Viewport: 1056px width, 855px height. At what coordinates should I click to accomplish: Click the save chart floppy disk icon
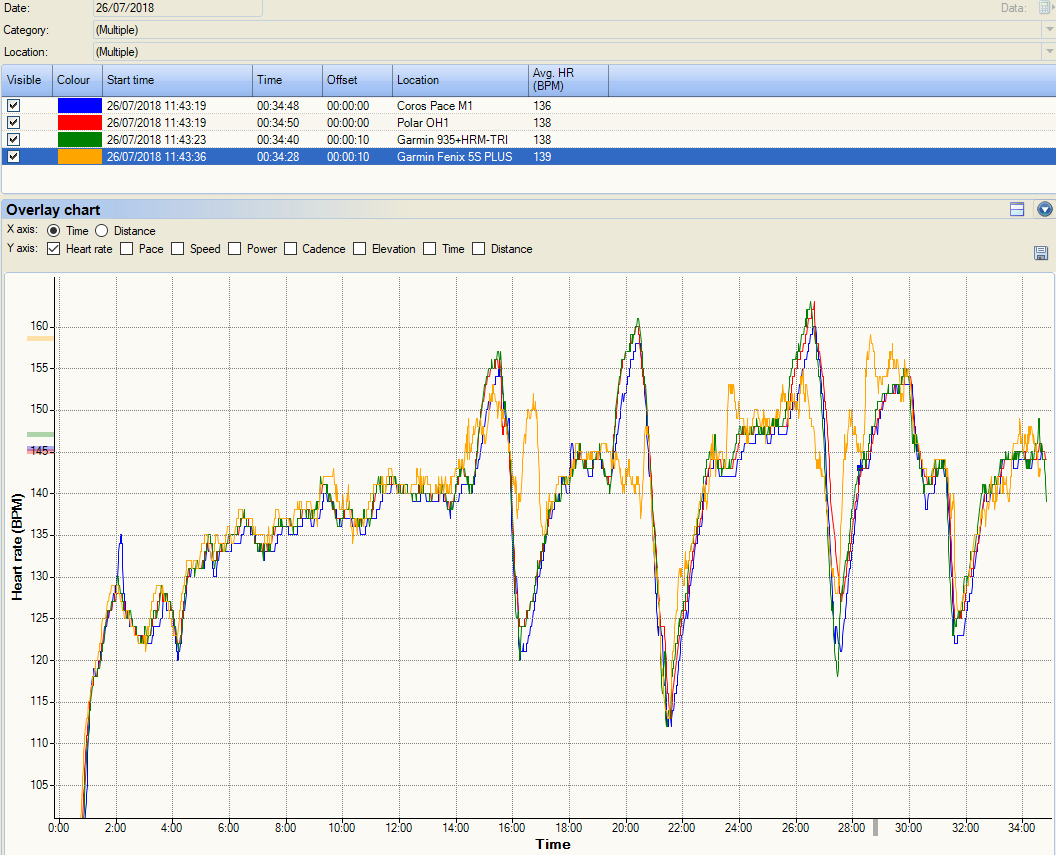(1041, 253)
